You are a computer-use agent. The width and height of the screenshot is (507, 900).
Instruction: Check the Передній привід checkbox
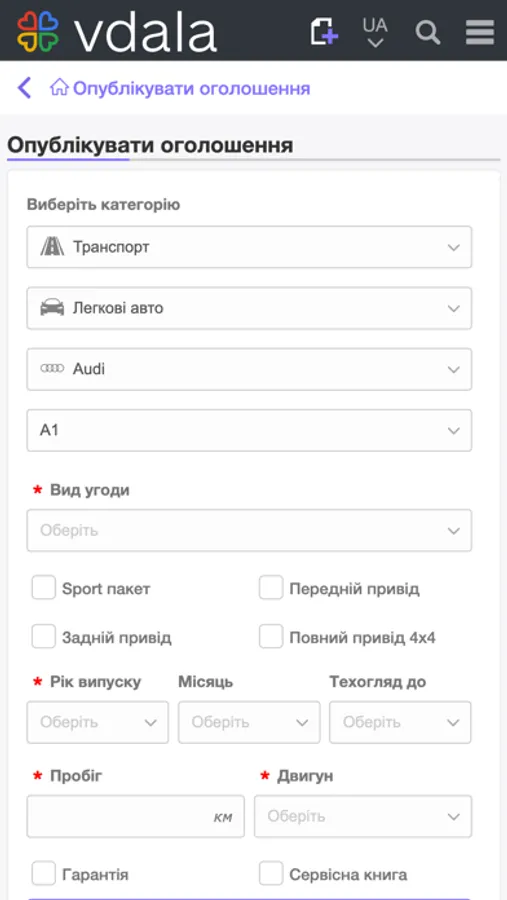(271, 588)
